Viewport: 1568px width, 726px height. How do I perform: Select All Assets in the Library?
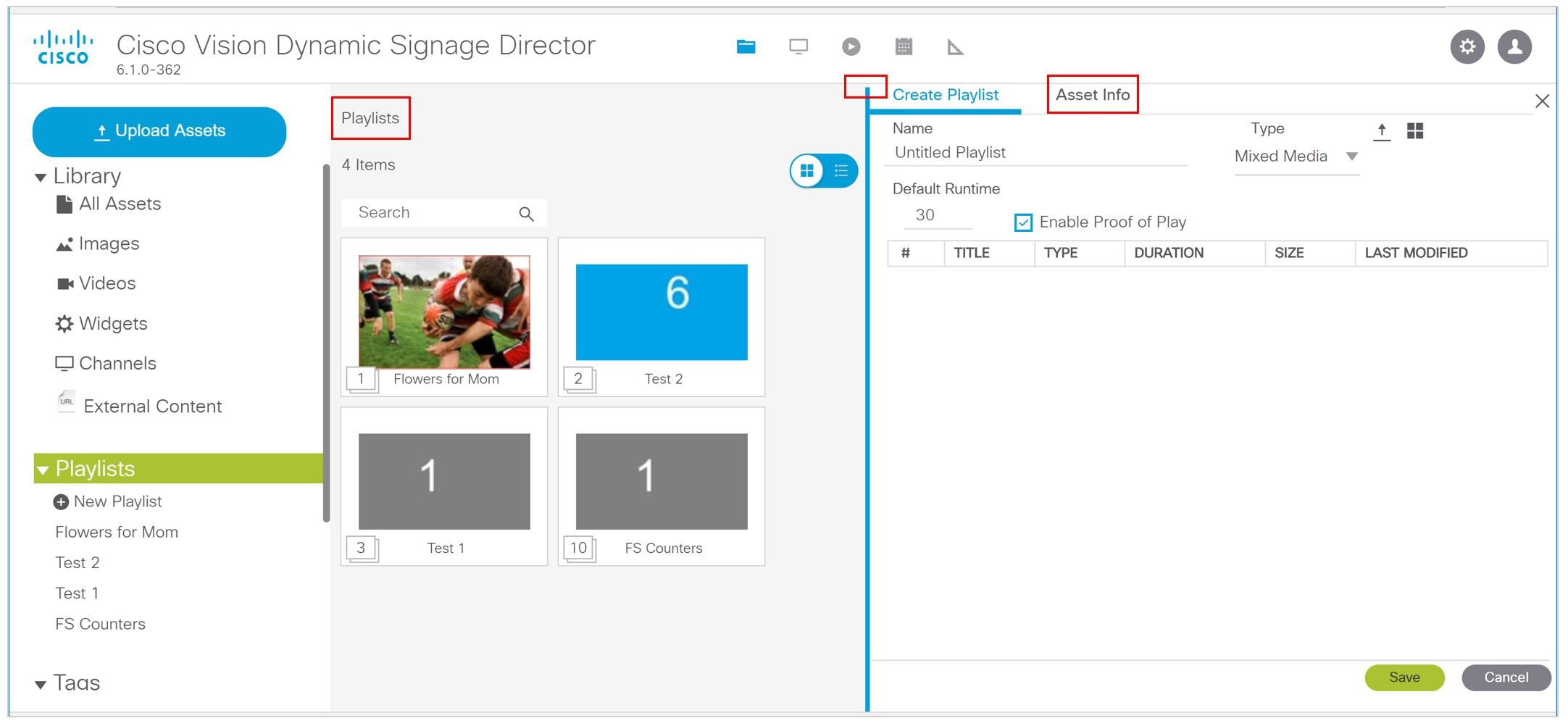click(x=109, y=204)
